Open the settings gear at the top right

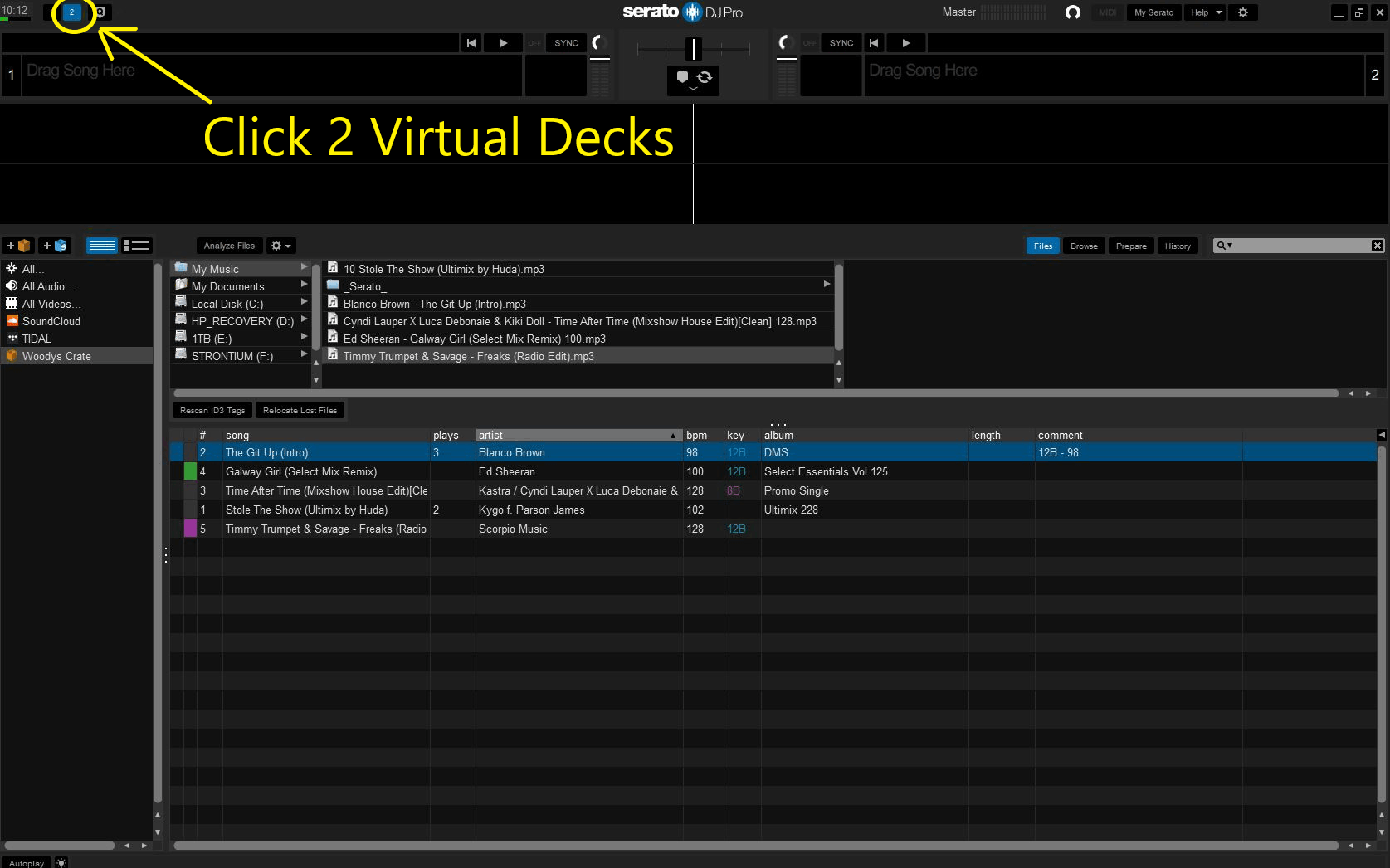point(1243,12)
